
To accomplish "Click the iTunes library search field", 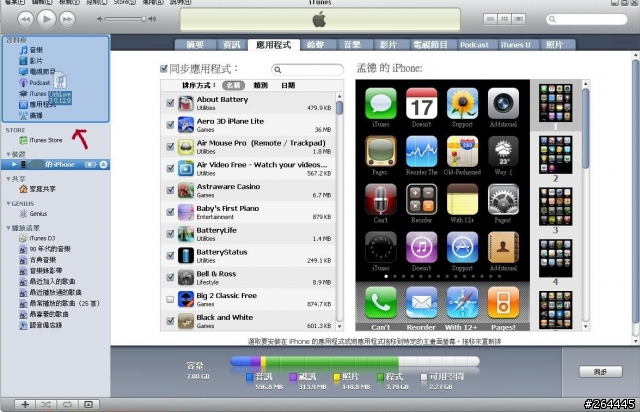I will (587, 19).
